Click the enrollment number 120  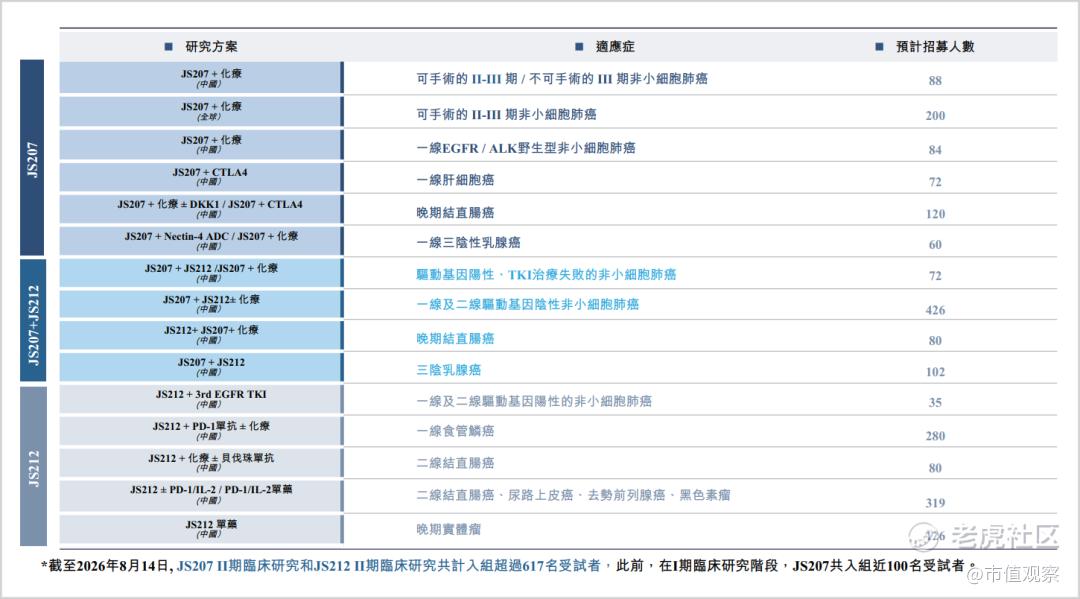coord(935,213)
